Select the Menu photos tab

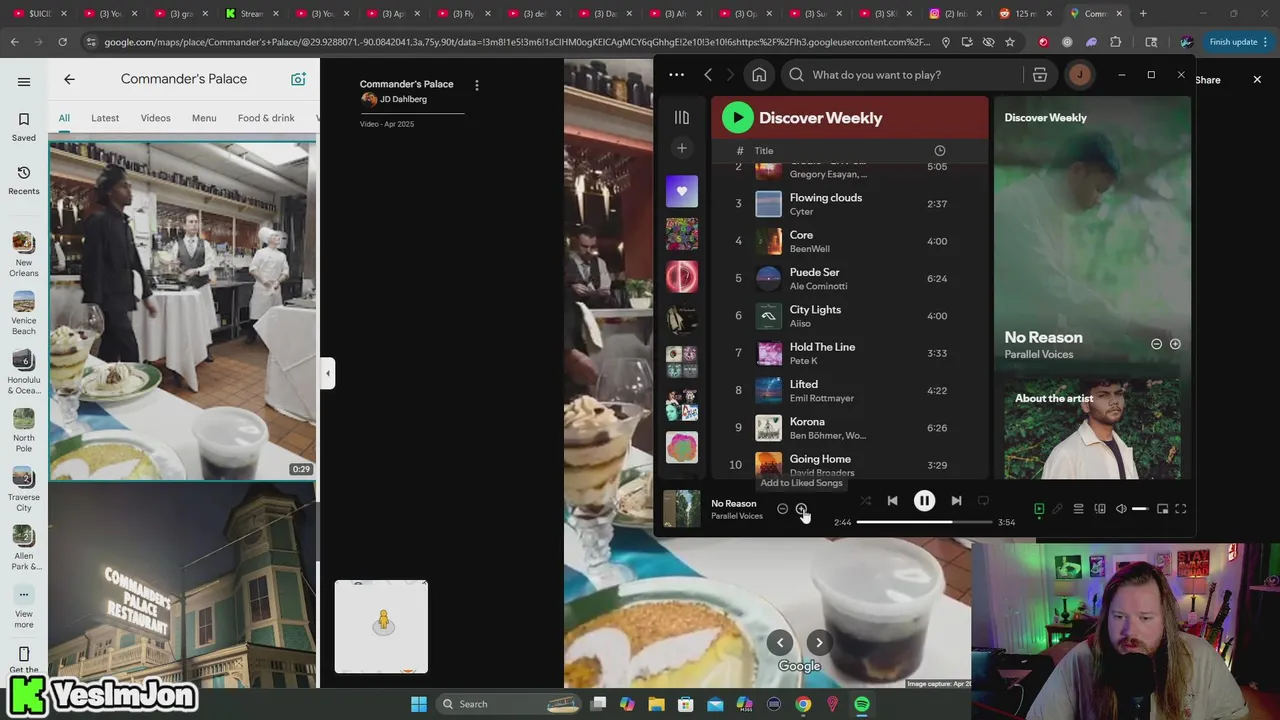point(204,118)
